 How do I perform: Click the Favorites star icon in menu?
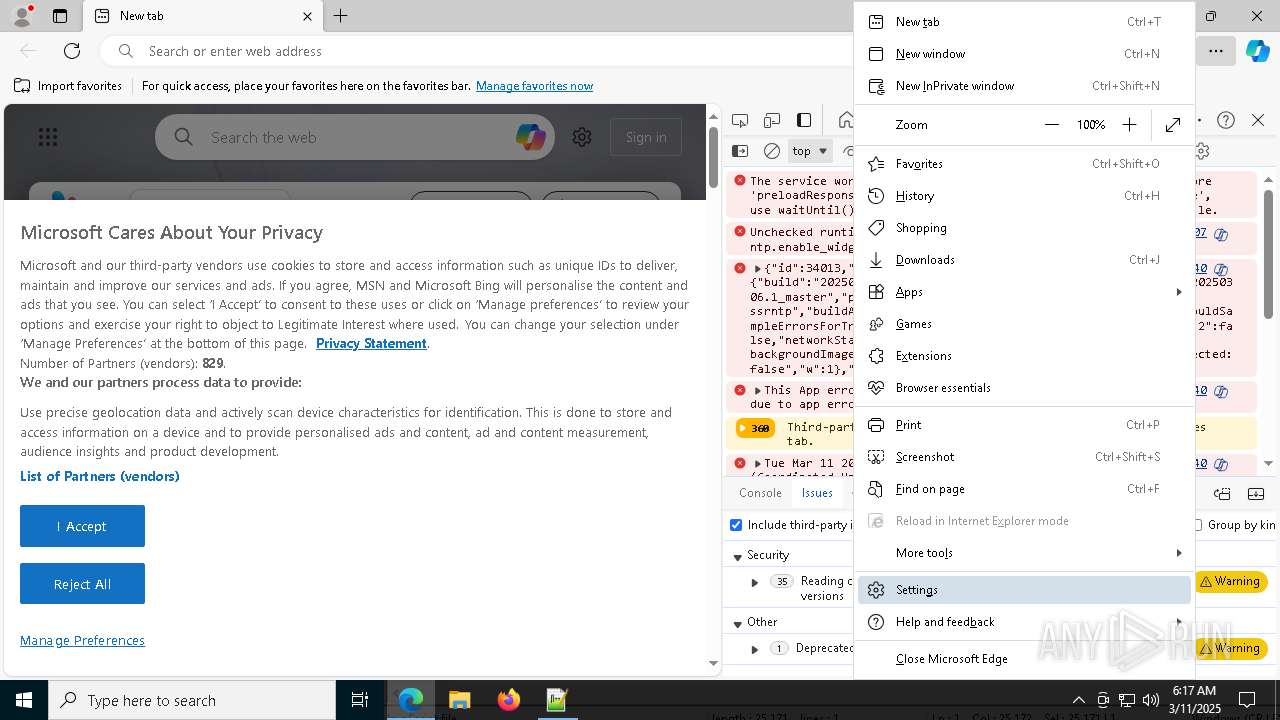(x=876, y=164)
